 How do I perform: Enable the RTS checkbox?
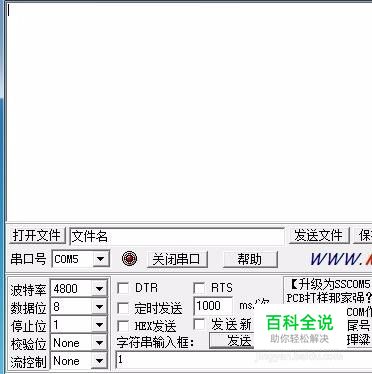[199, 288]
